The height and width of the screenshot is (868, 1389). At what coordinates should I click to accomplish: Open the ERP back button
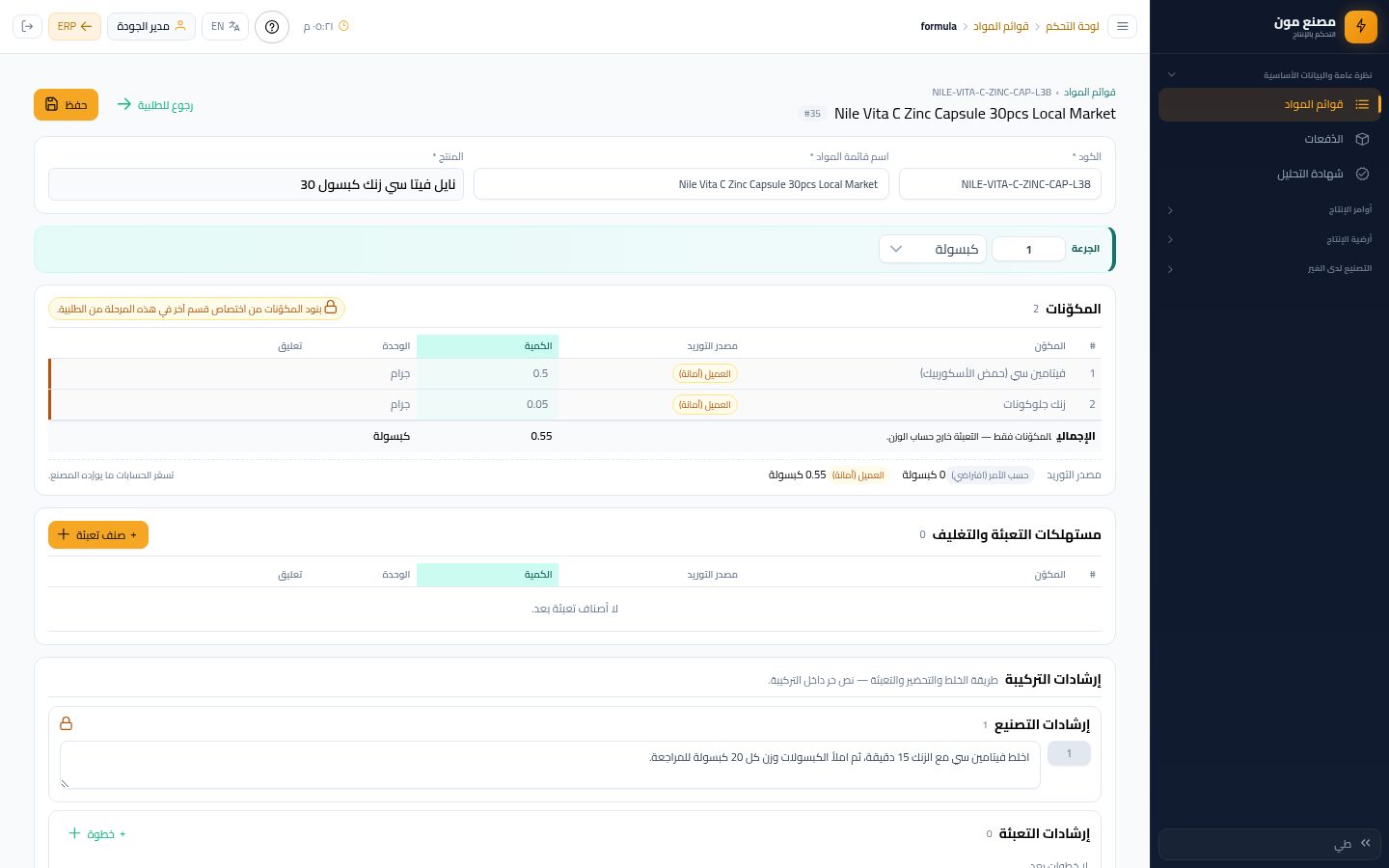[x=74, y=26]
